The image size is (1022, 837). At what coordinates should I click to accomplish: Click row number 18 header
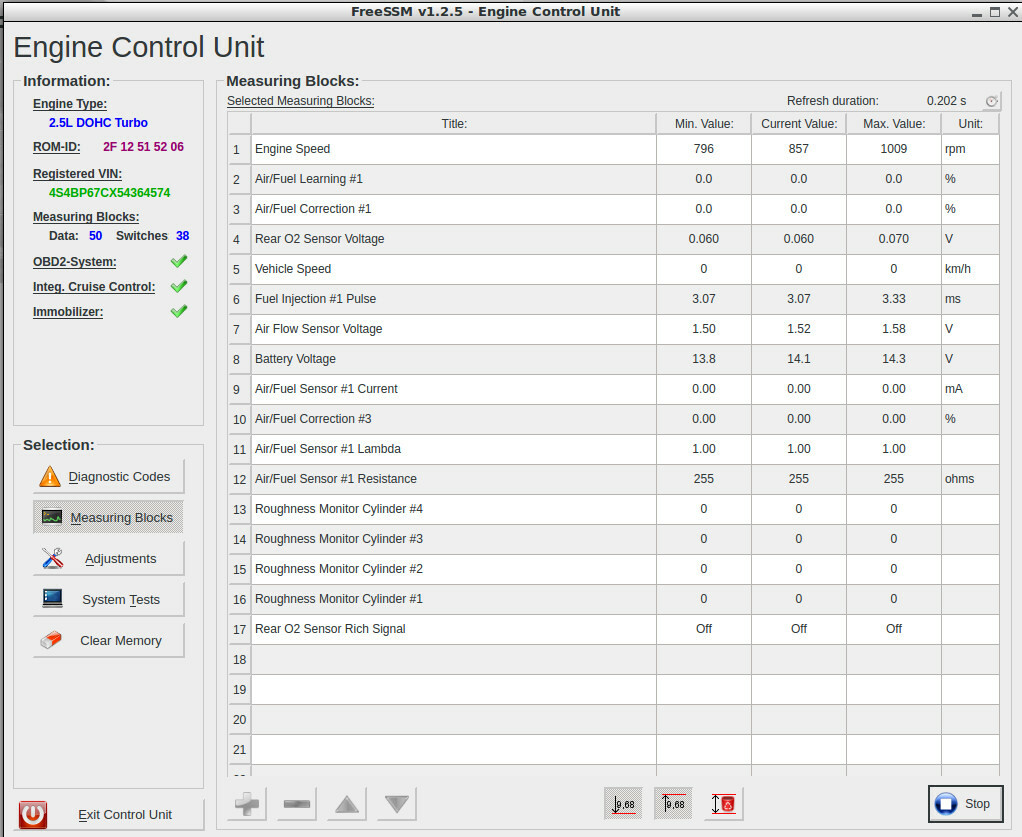pyautogui.click(x=239, y=660)
